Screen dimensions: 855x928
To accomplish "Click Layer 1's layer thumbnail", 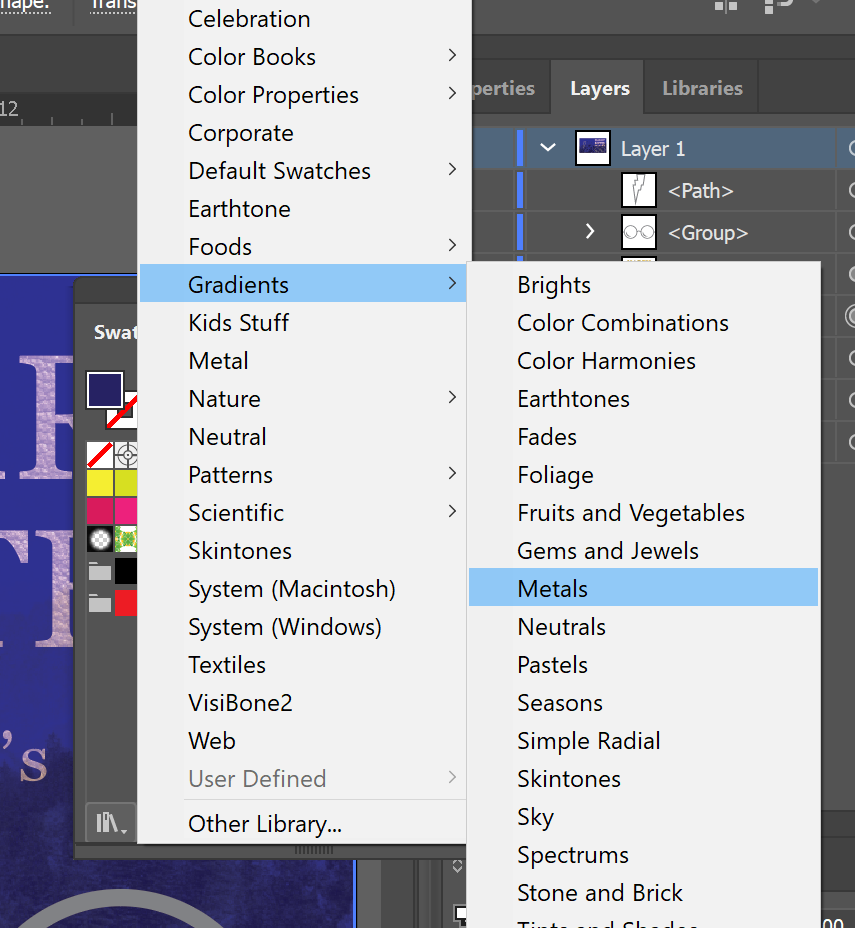I will [x=593, y=148].
